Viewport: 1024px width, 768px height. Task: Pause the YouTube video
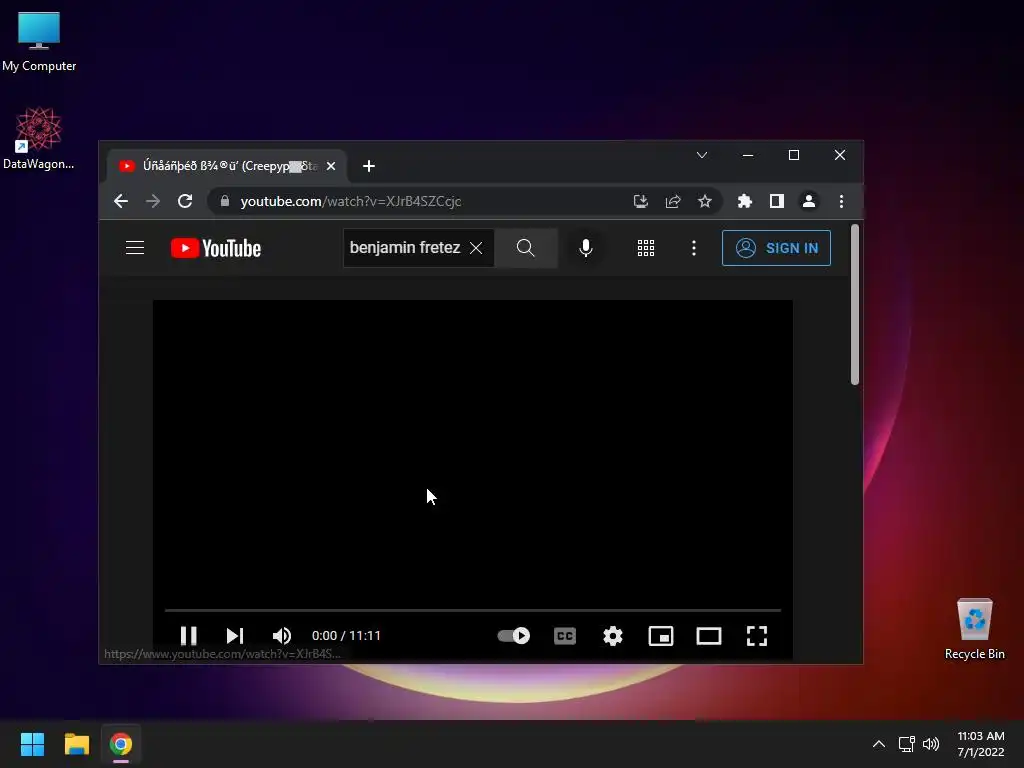[189, 635]
